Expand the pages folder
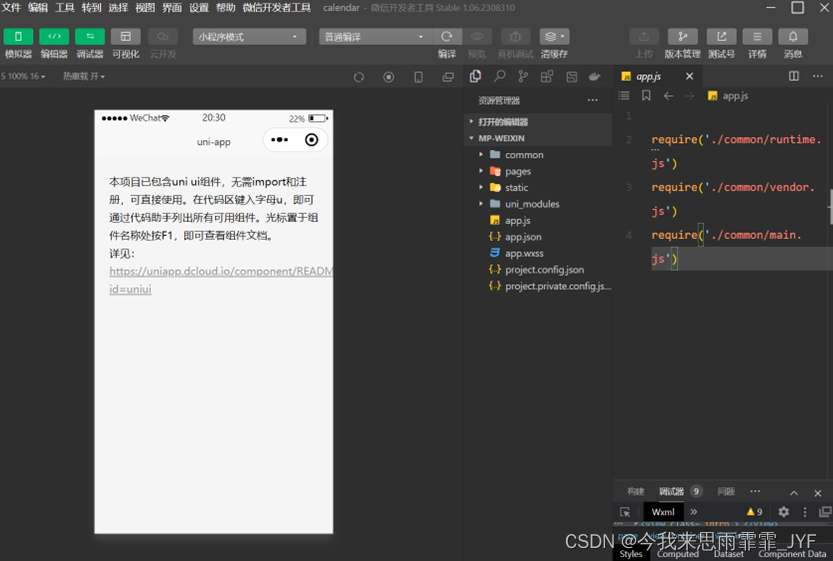833x561 pixels. tap(538, 171)
